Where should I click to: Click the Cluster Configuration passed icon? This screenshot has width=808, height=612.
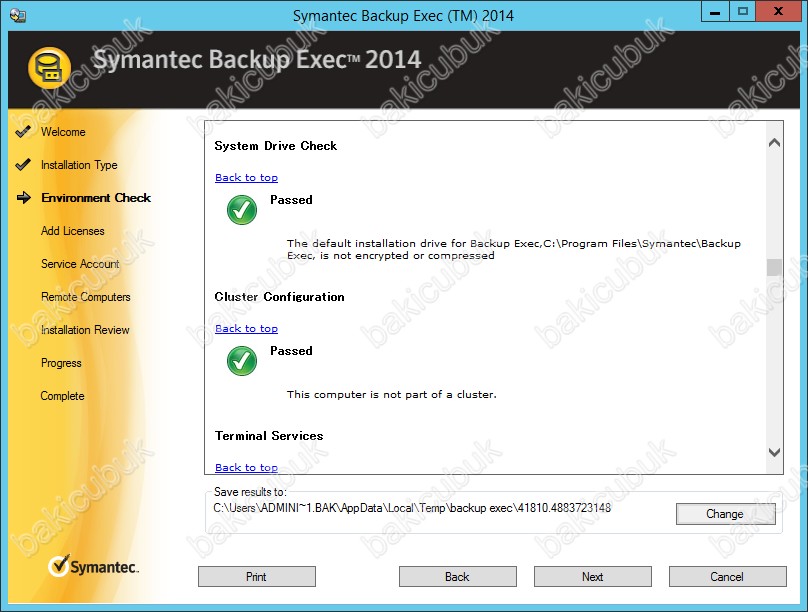click(x=242, y=361)
